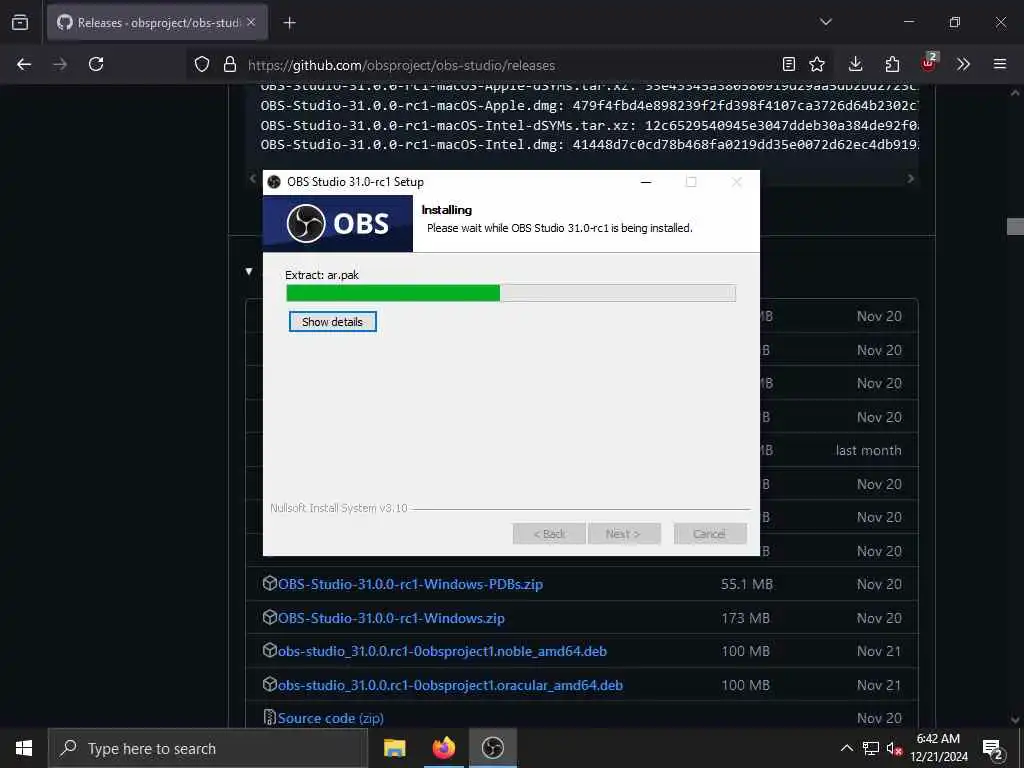The image size is (1024, 768).
Task: Download Source code (zip)
Action: point(330,718)
